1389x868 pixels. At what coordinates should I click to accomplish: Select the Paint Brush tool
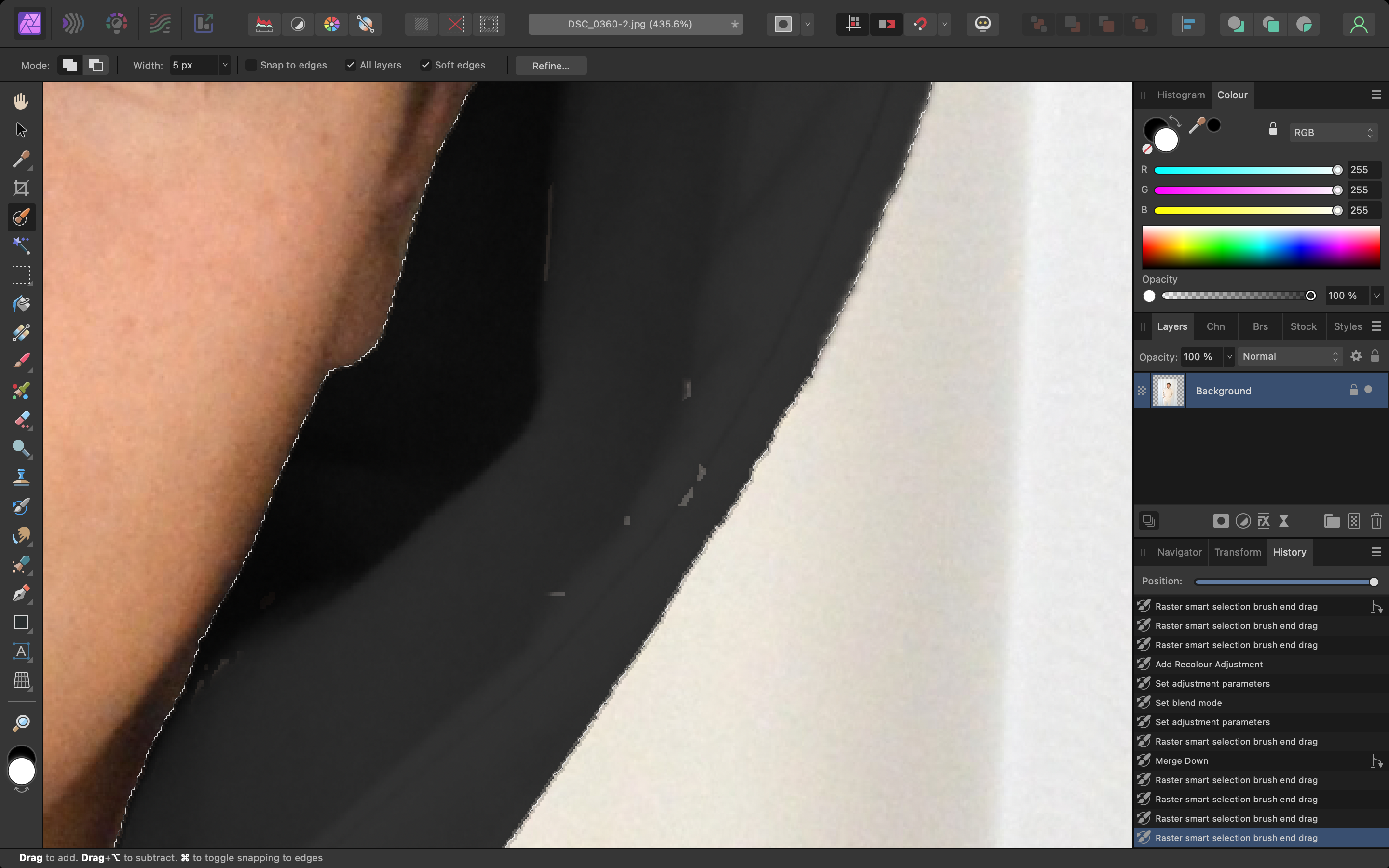click(x=21, y=362)
